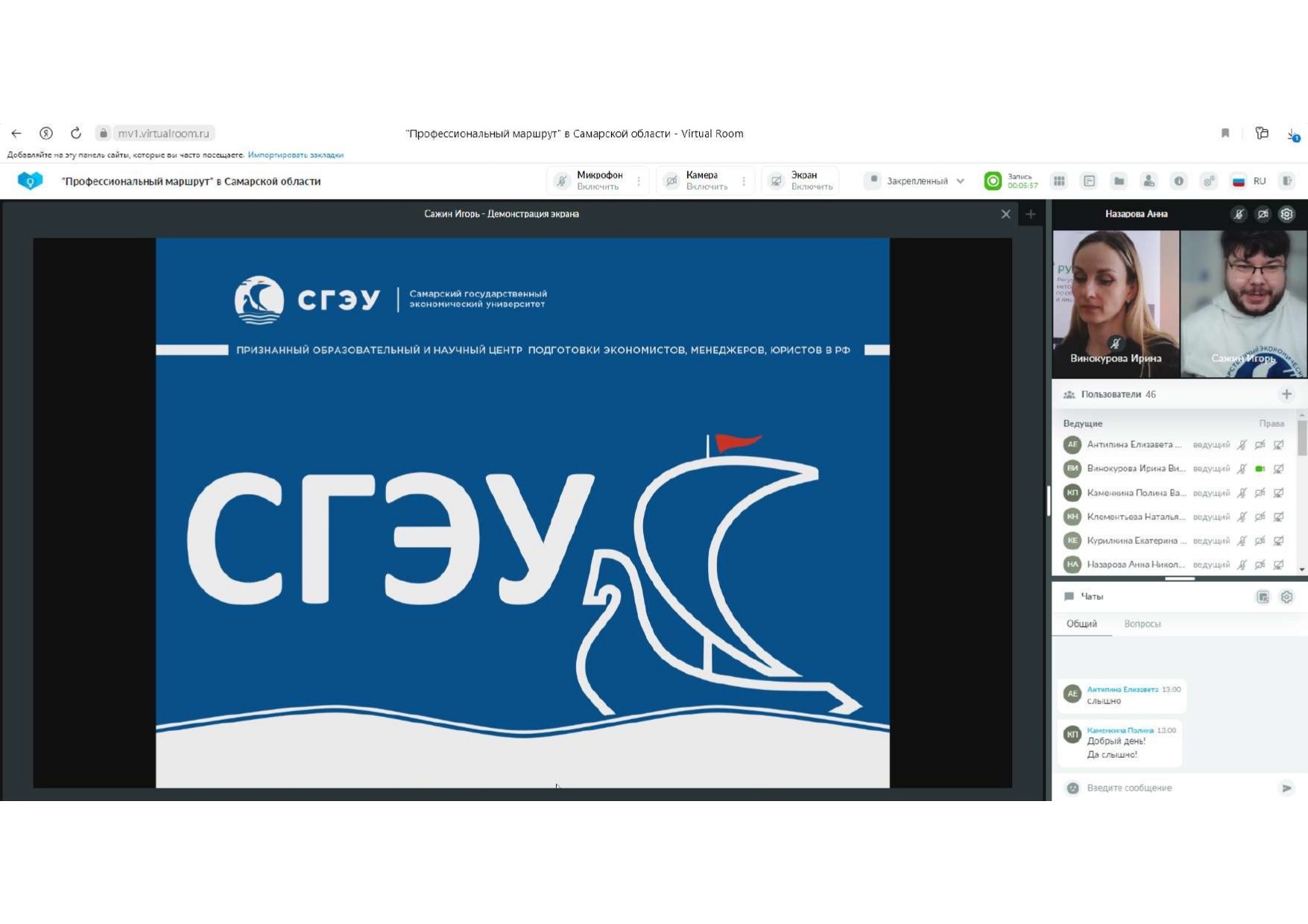Viewport: 1308px width, 924px height.
Task: Click the exit room icon
Action: tap(1287, 181)
